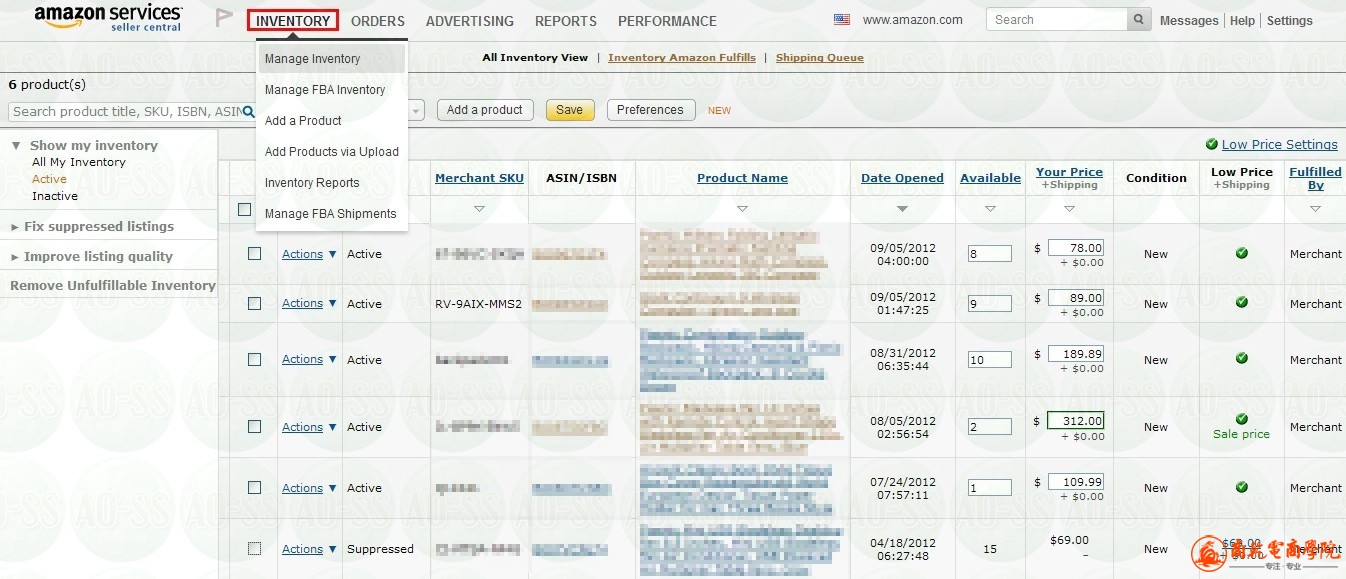Viewport: 1346px width, 579px height.
Task: Open Actions dropdown for the $78.00 item
Action: (309, 254)
